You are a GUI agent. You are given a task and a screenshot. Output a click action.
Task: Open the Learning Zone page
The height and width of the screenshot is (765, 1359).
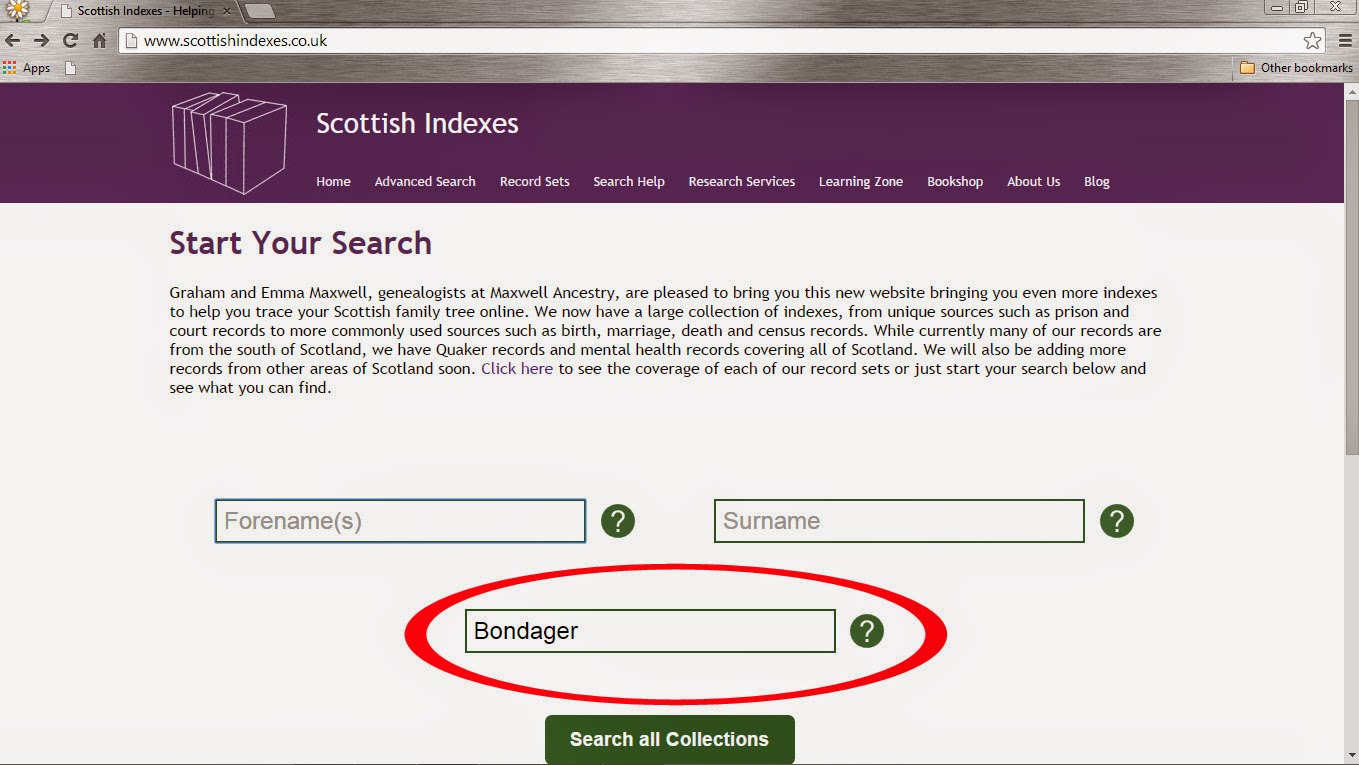pos(861,181)
